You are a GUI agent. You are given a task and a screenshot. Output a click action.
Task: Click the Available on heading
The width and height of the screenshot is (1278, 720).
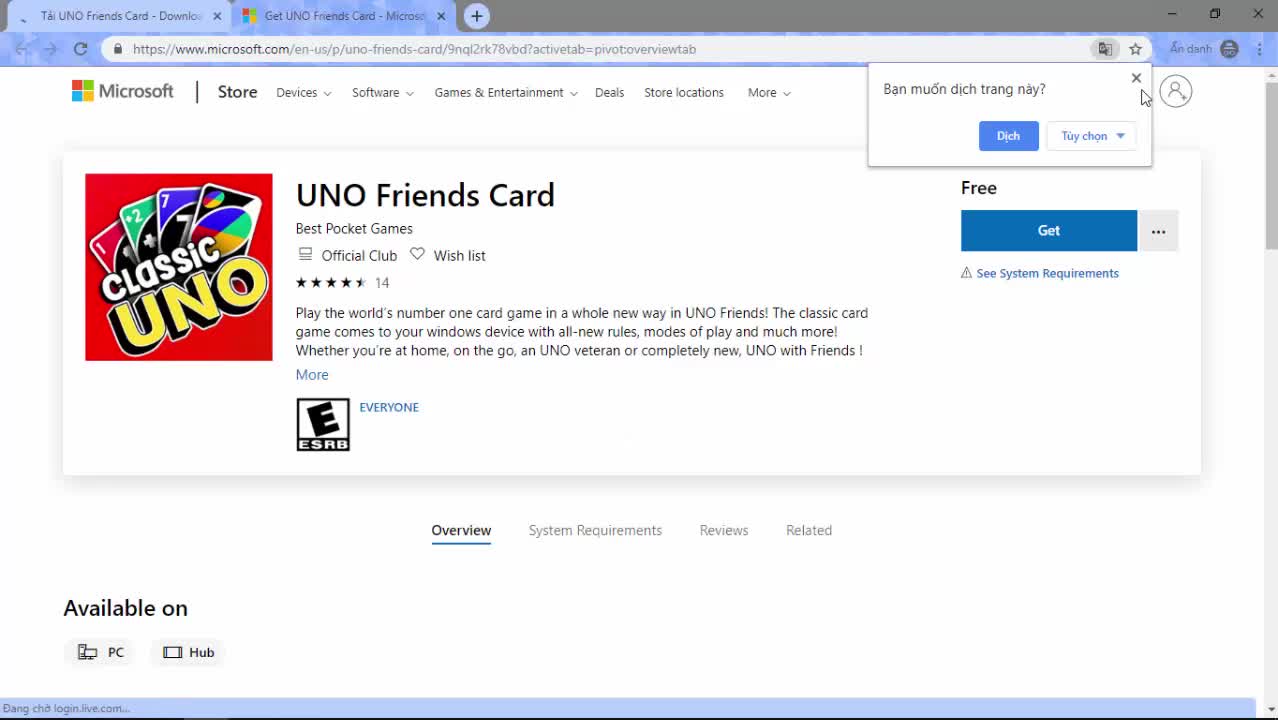125,608
